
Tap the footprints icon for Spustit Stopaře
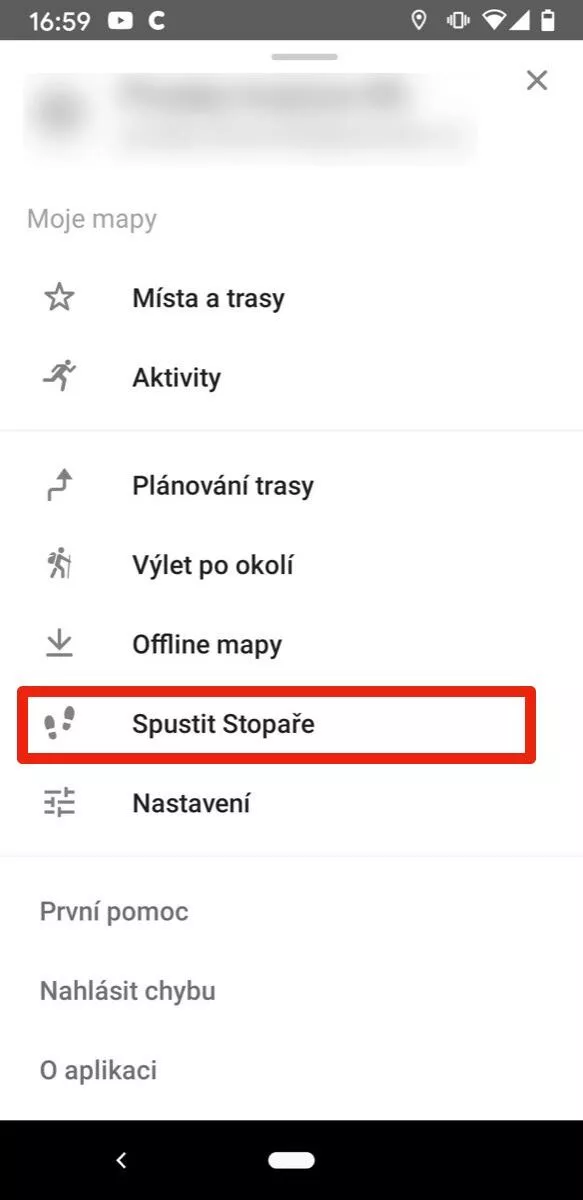tap(60, 723)
